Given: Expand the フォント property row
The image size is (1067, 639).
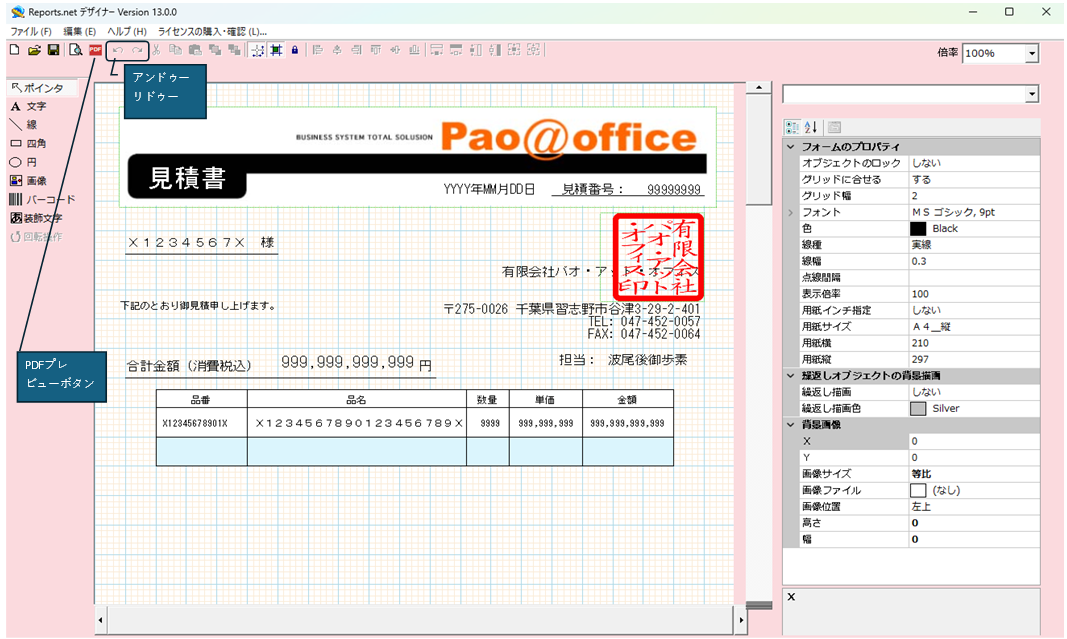Looking at the screenshot, I should click(x=790, y=212).
